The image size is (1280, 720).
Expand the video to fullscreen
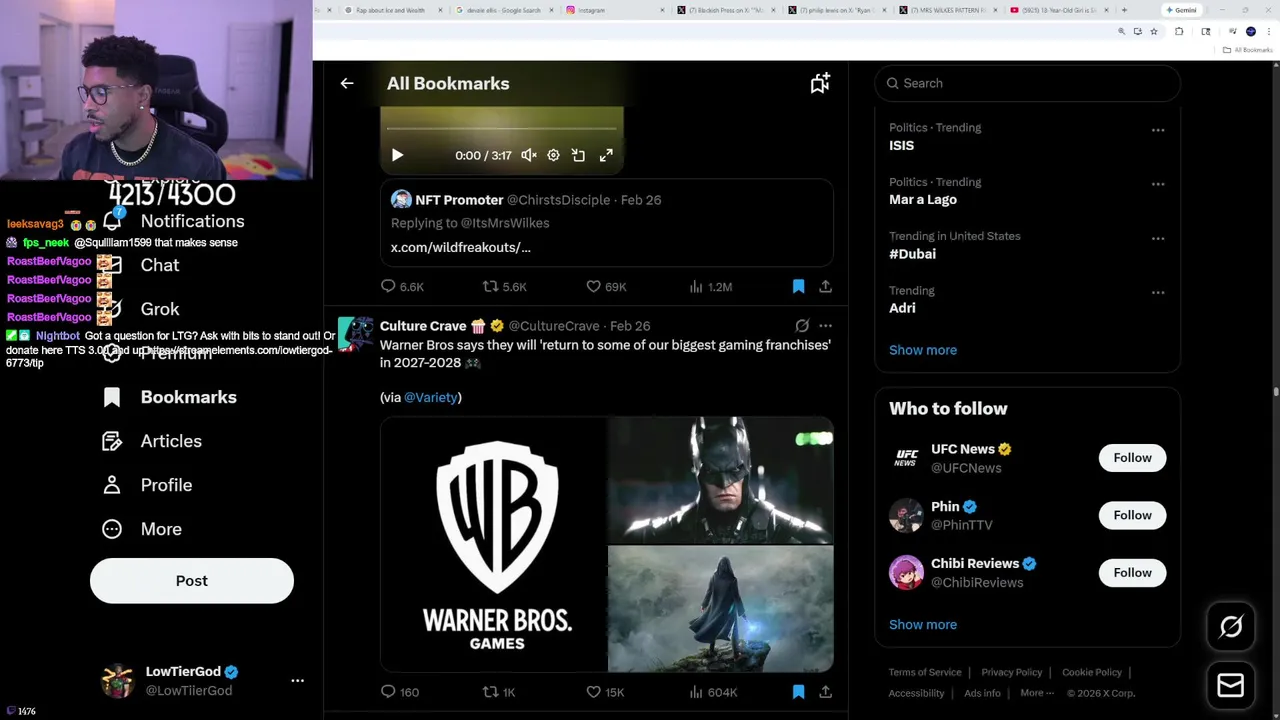click(606, 155)
